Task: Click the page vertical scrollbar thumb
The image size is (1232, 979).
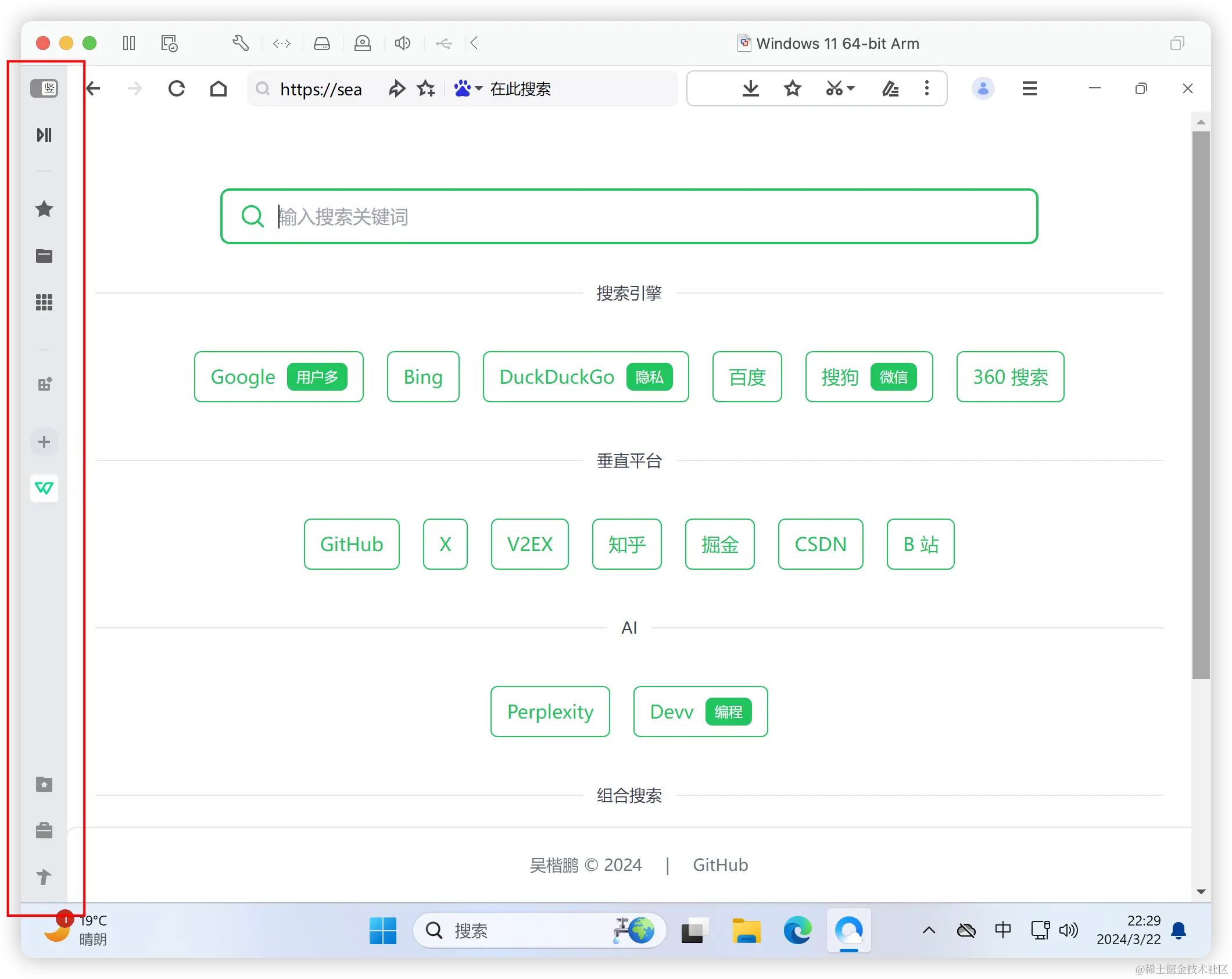Action: (x=1201, y=405)
